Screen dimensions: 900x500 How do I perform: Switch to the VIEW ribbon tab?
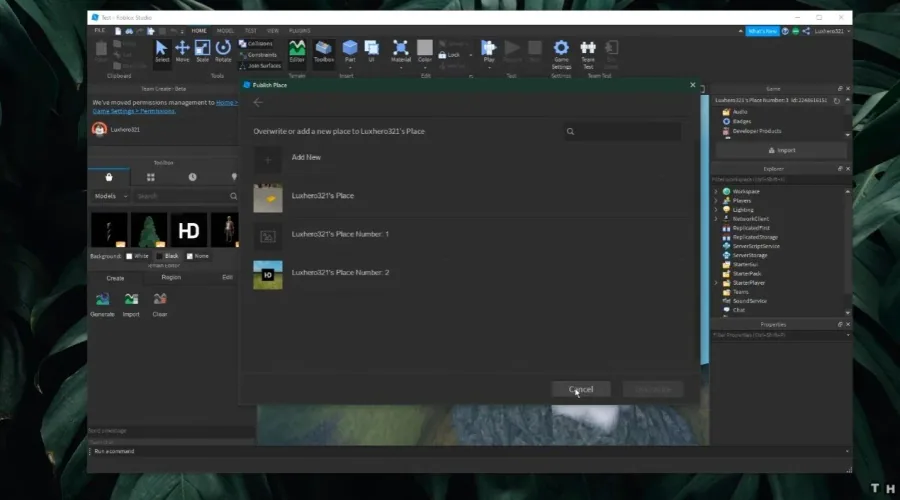coord(273,31)
